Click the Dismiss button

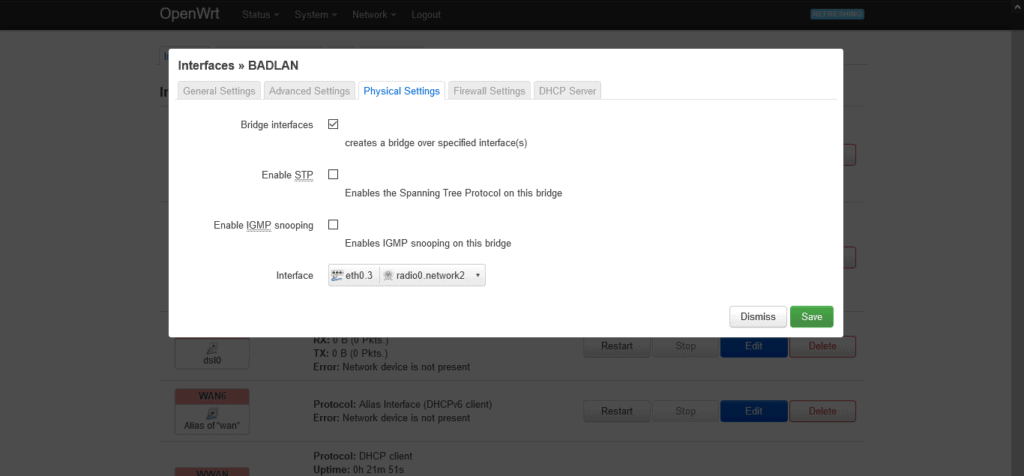[758, 317]
